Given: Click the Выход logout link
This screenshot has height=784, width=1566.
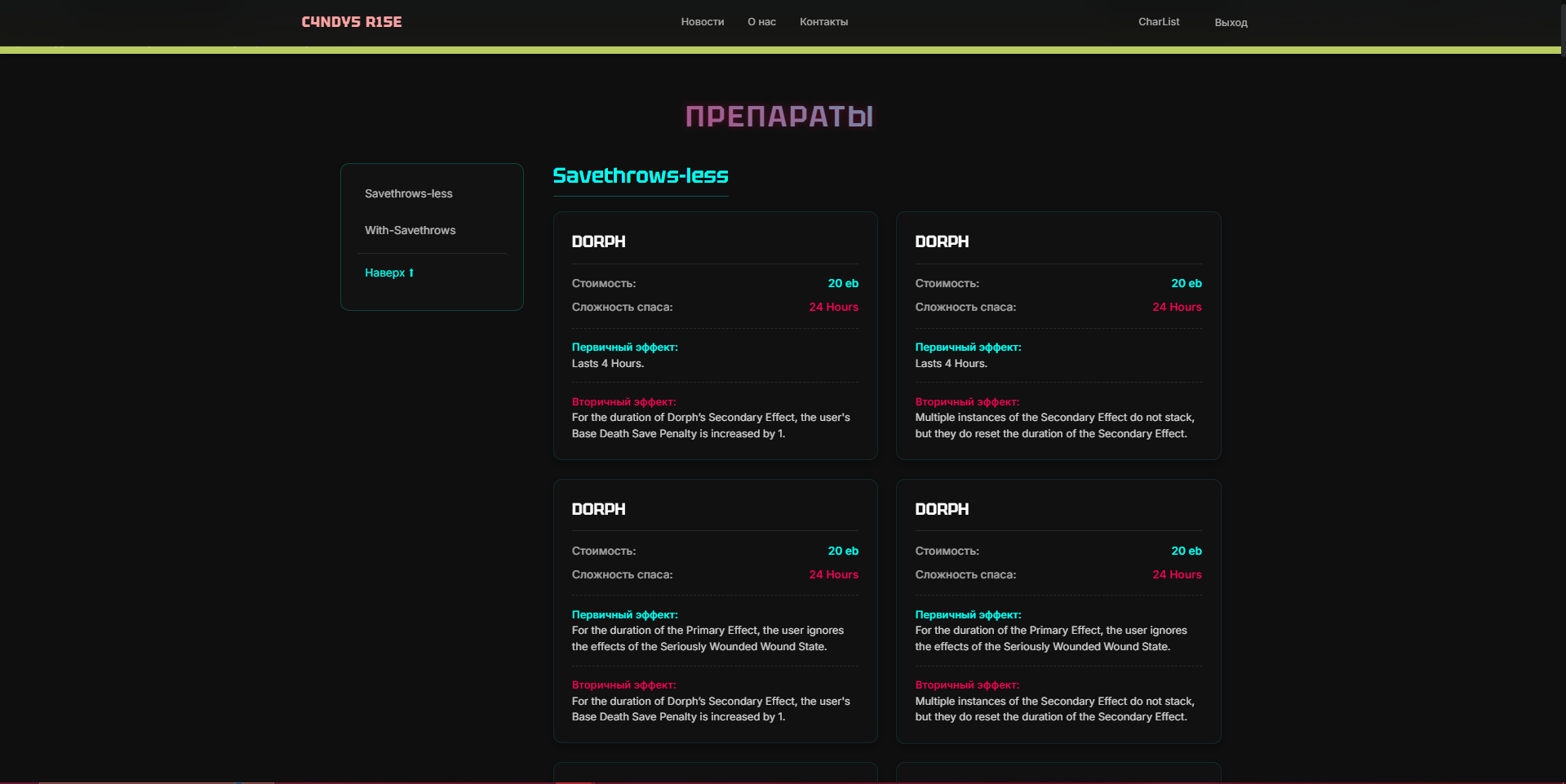Looking at the screenshot, I should tap(1231, 23).
